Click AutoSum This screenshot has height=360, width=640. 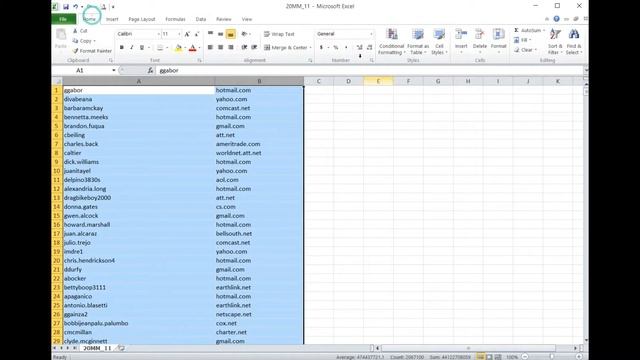pos(529,31)
